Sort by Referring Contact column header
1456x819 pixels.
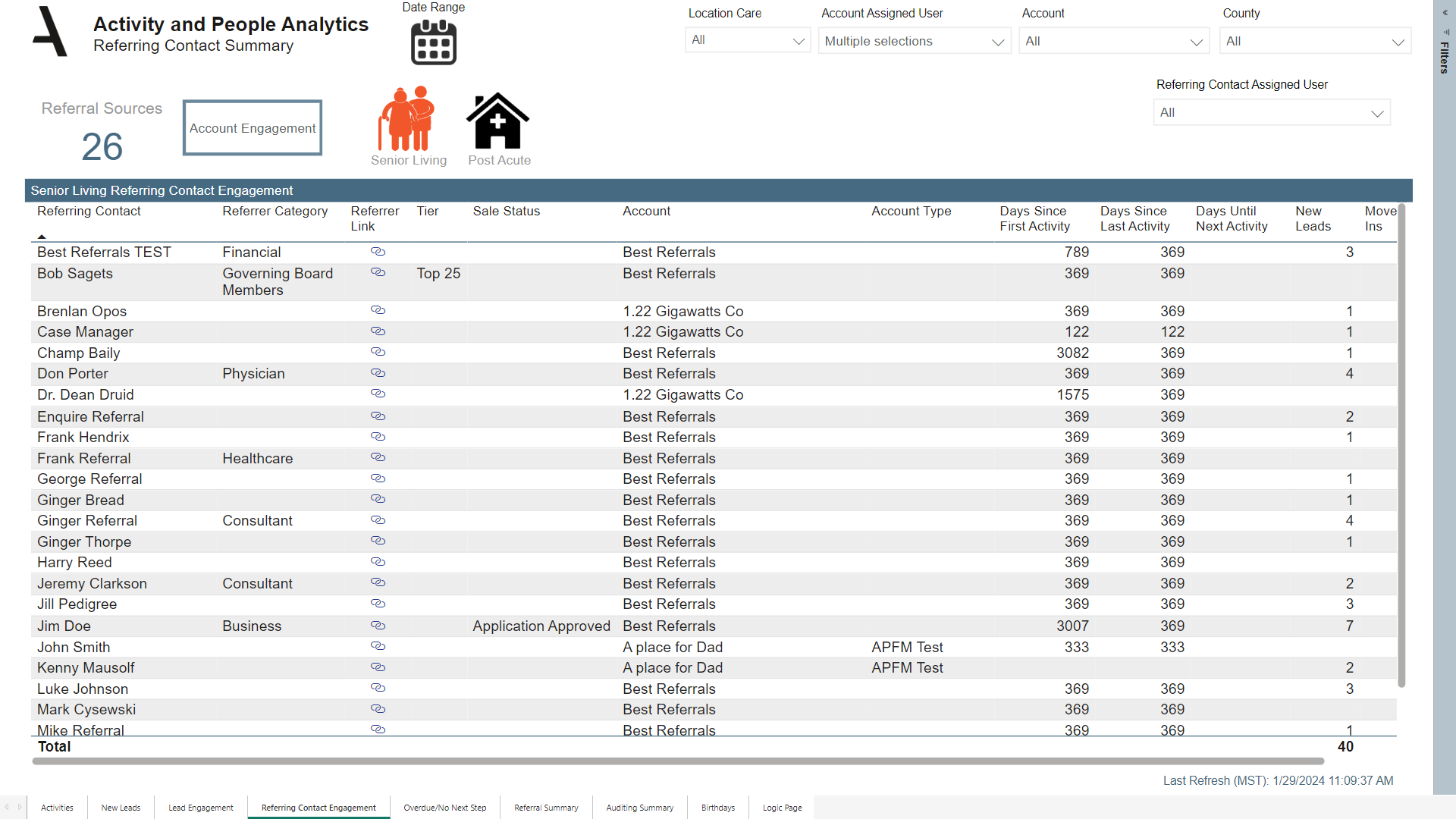click(x=89, y=212)
